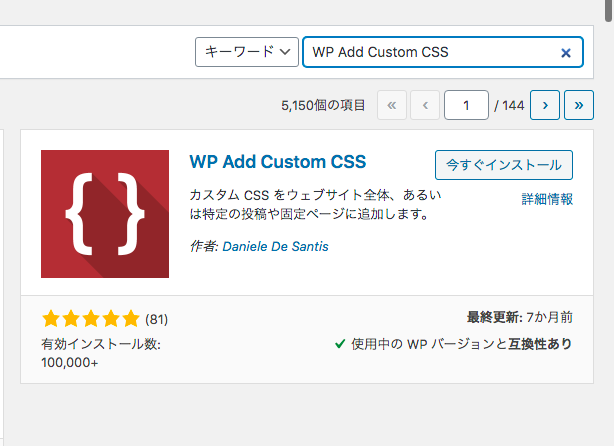Clear the plugin search field text
Image resolution: width=614 pixels, height=446 pixels.
(566, 53)
